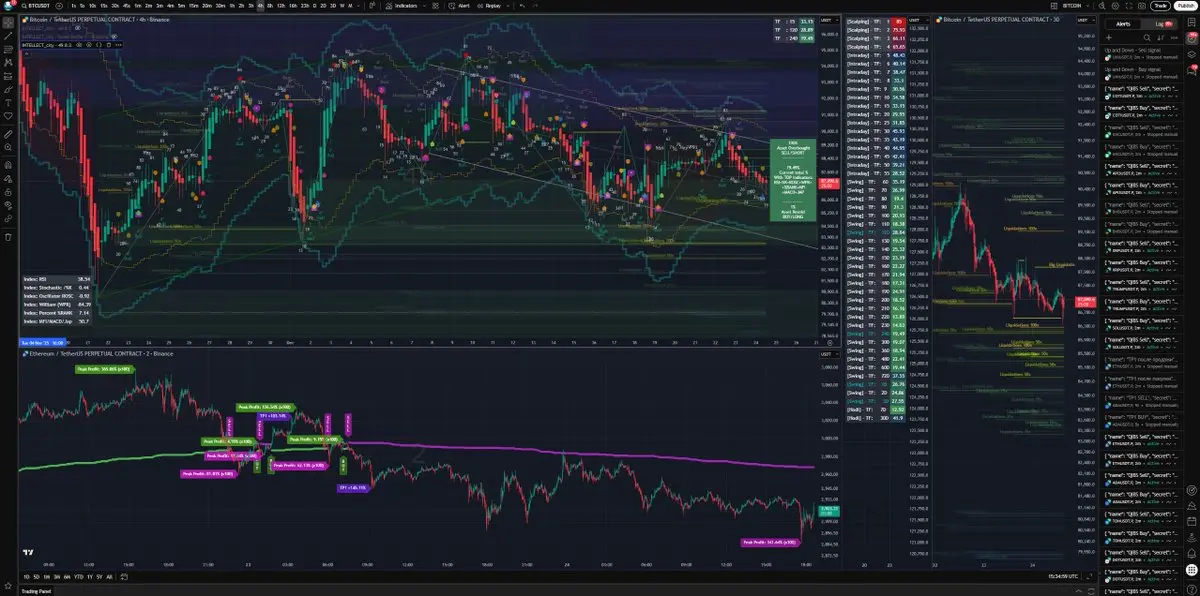Open favorites star toolbar at bottom-left
Image resolution: width=1200 pixels, height=596 pixels.
point(8,586)
